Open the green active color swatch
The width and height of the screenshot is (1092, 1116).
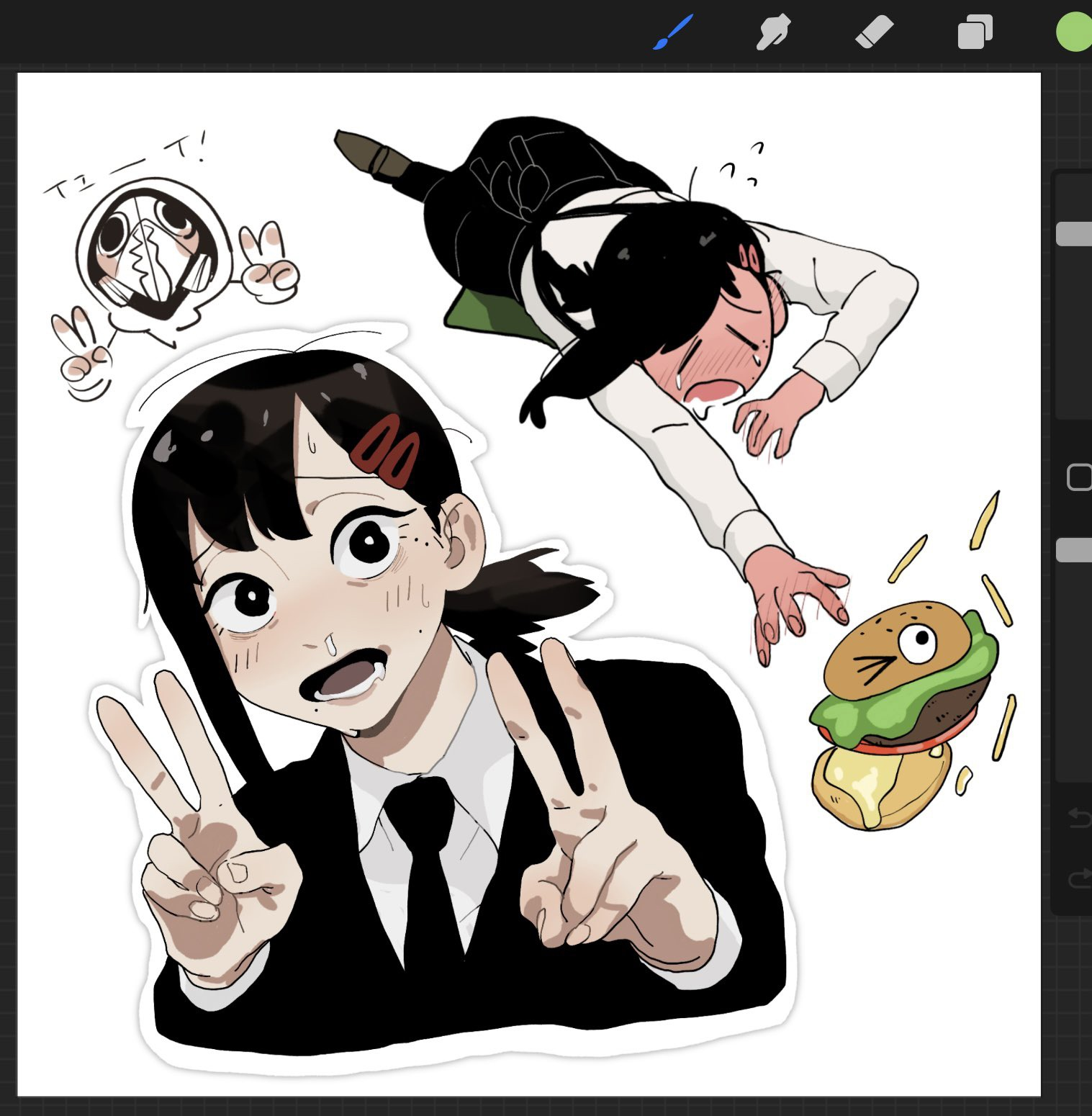pos(1074,32)
